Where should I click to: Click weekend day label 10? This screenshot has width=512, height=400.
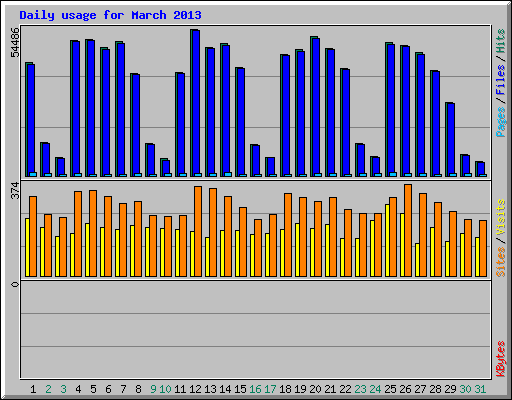coord(165,389)
